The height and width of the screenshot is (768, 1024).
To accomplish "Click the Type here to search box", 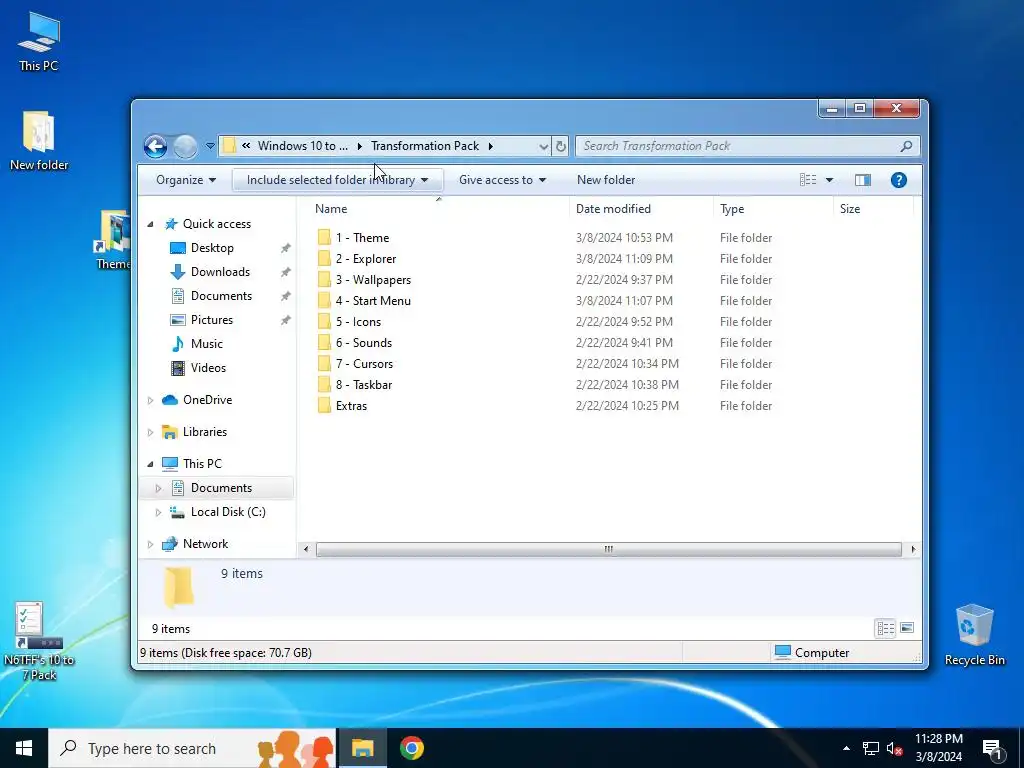I will (x=192, y=748).
